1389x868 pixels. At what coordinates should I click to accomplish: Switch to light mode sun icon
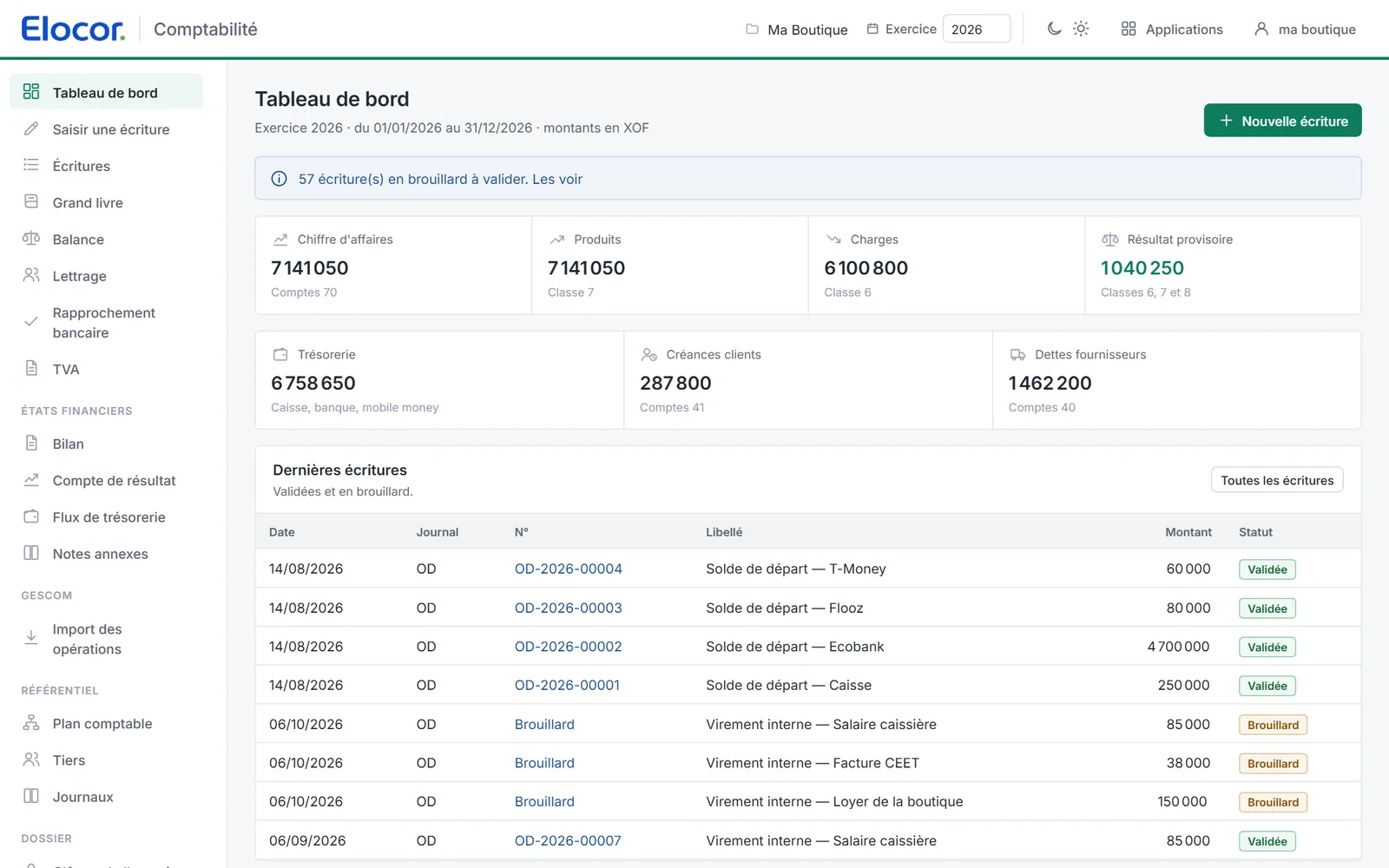coord(1081,29)
